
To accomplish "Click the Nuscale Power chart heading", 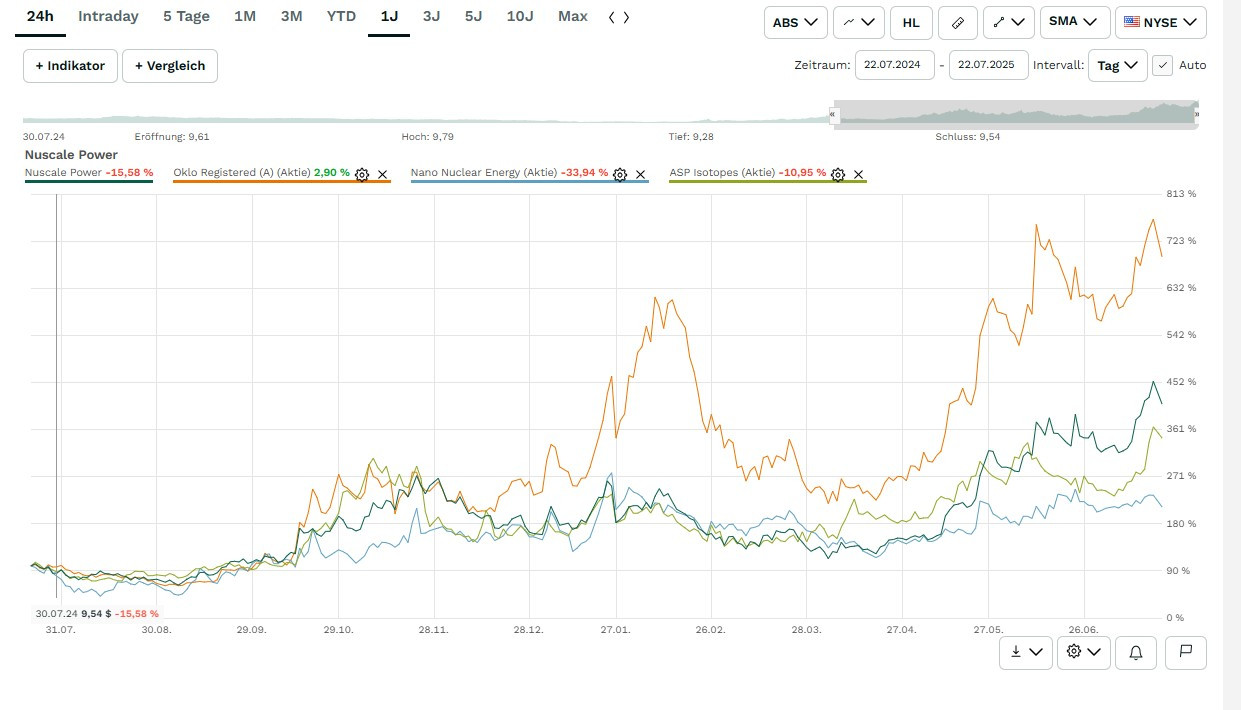I will (71, 155).
